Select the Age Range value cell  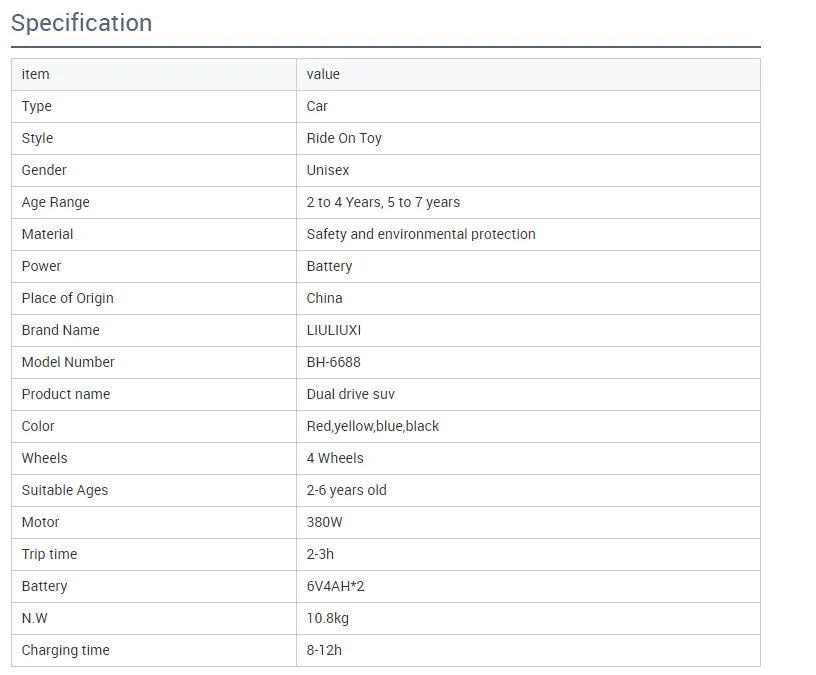coord(383,202)
